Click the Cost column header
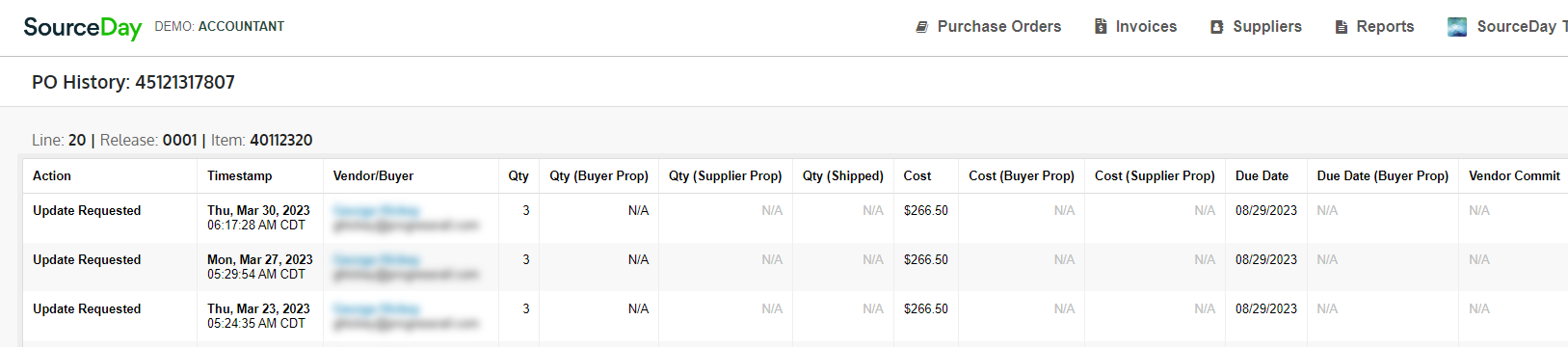1568x347 pixels. tap(917, 175)
